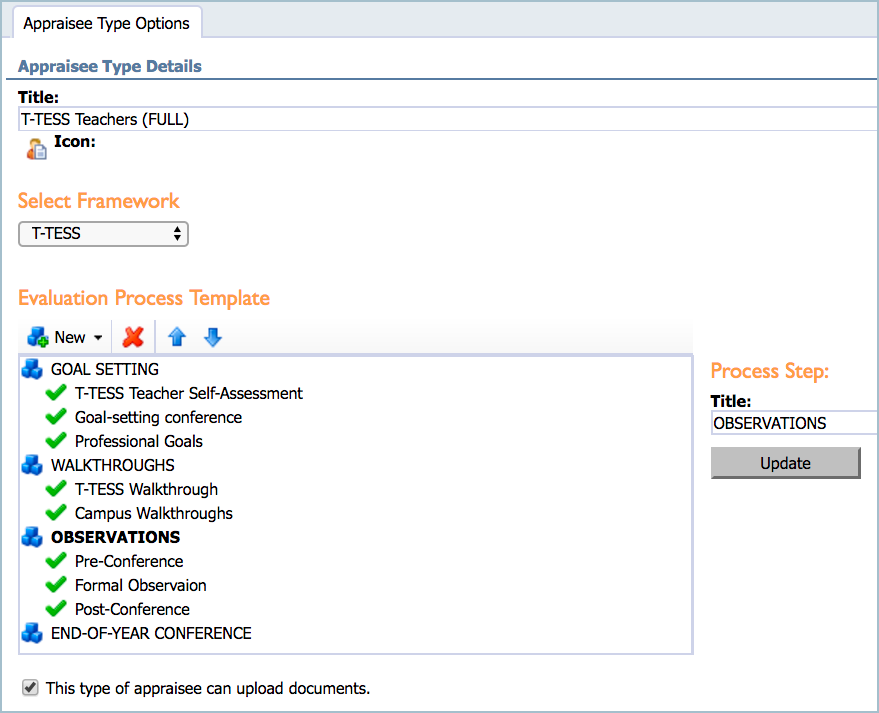Image resolution: width=879 pixels, height=713 pixels.
Task: Click the blue cubes icon beside OBSERVATIONS
Action: pyautogui.click(x=32, y=537)
